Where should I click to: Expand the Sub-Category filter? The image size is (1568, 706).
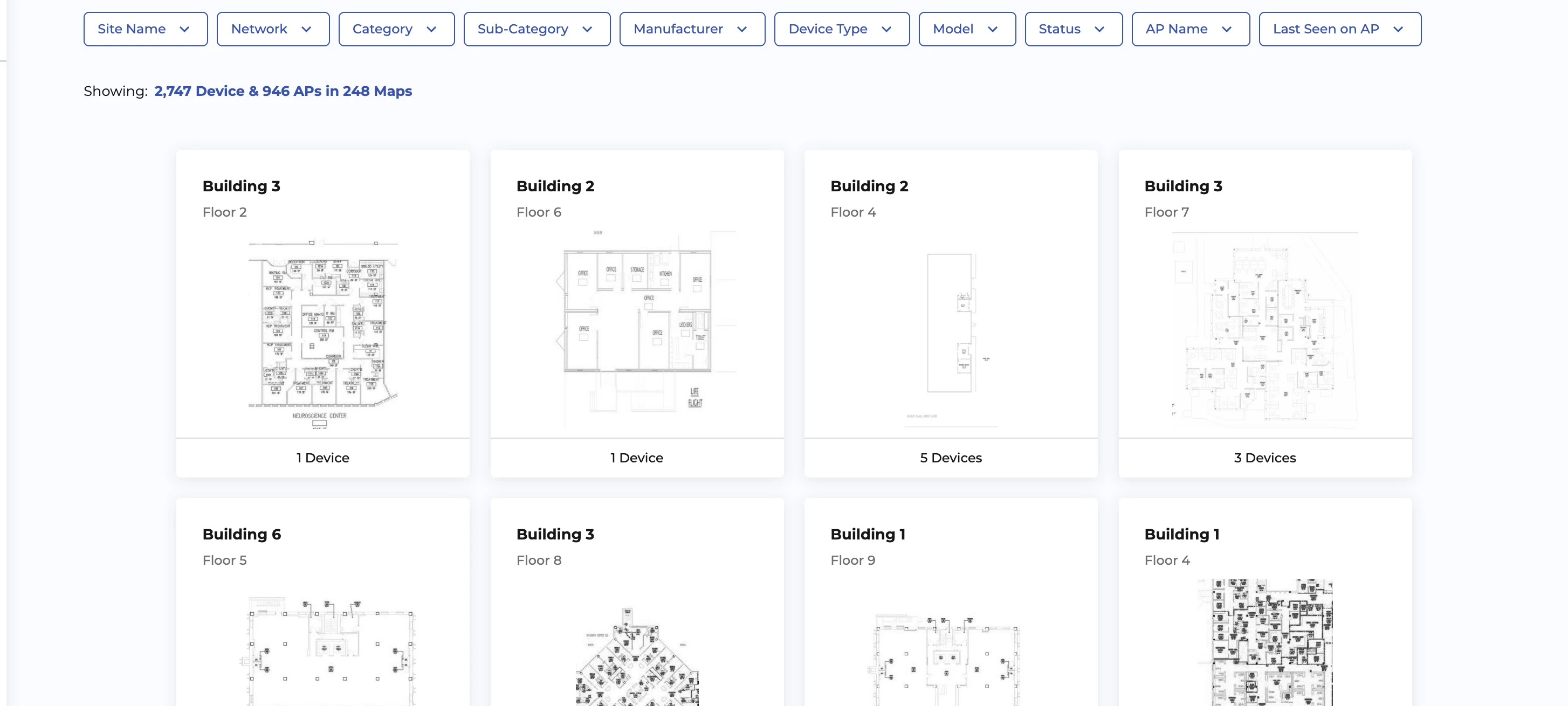coord(537,29)
